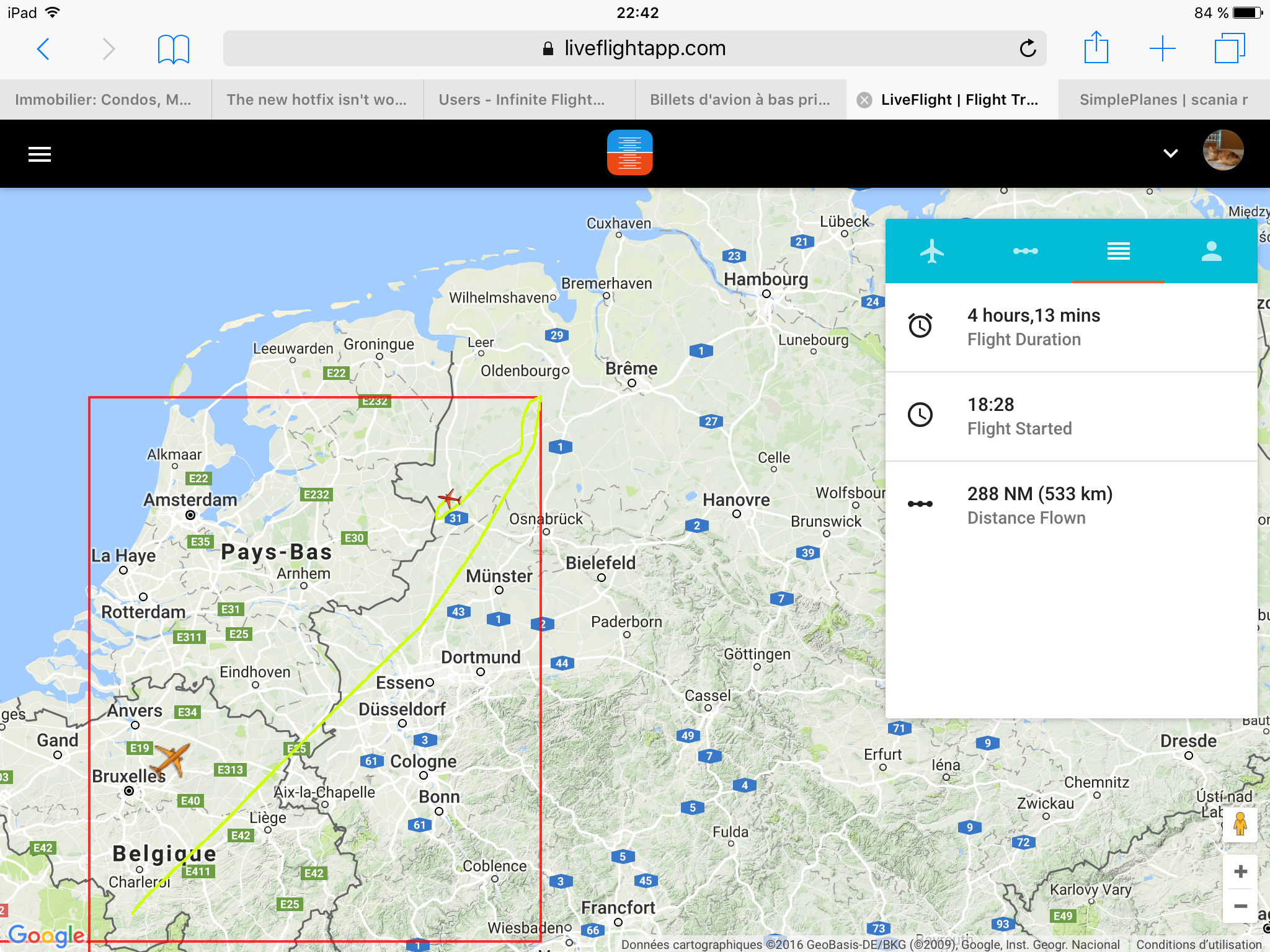Open the route waypoints tab in panel
Viewport: 1270px width, 952px height.
[1025, 252]
